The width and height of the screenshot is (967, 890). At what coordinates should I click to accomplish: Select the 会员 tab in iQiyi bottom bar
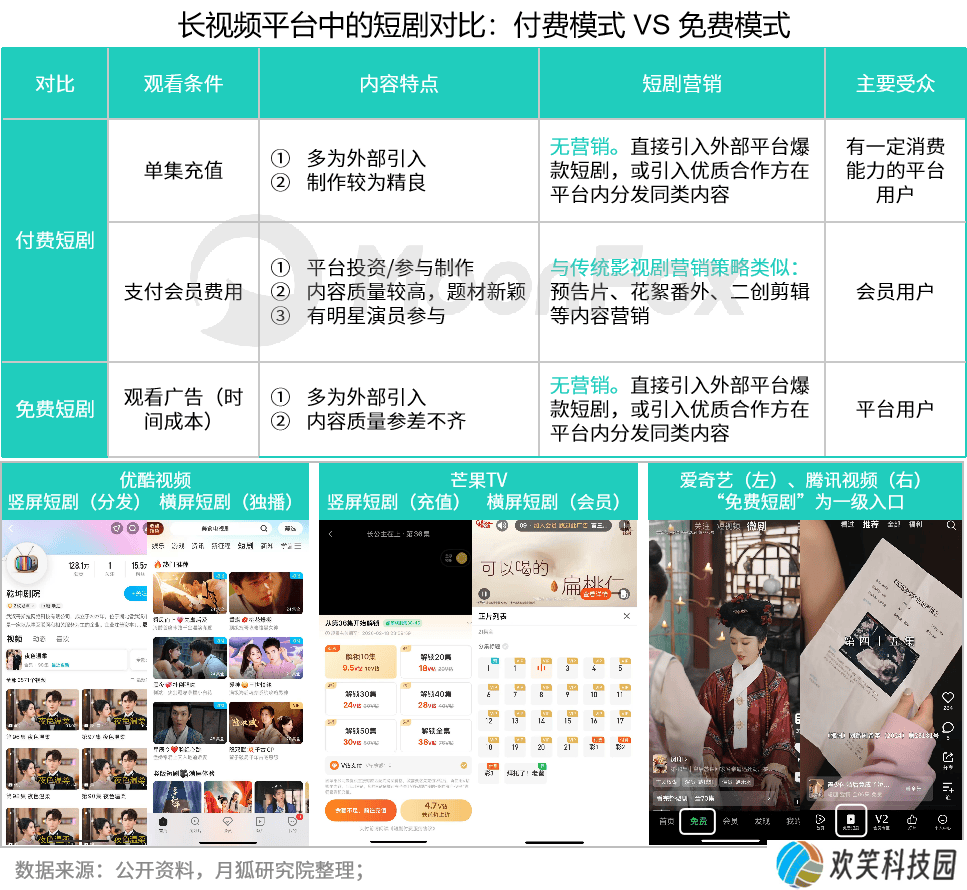(730, 821)
